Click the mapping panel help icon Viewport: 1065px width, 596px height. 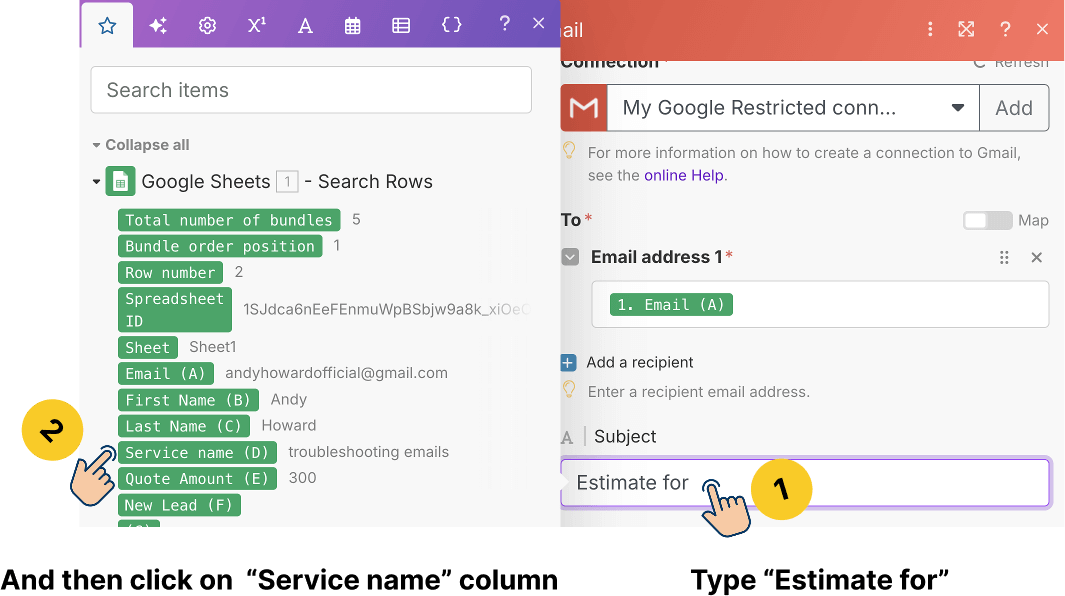504,24
